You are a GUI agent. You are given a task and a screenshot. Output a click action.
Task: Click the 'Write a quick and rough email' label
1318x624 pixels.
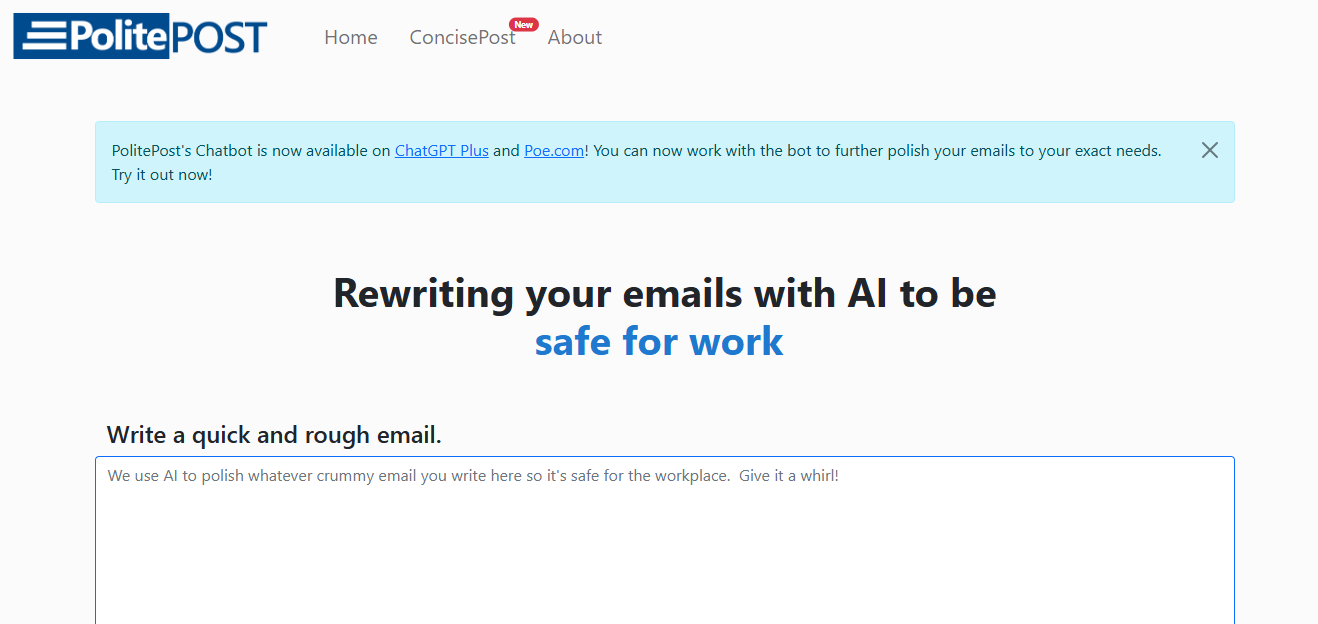click(x=274, y=435)
